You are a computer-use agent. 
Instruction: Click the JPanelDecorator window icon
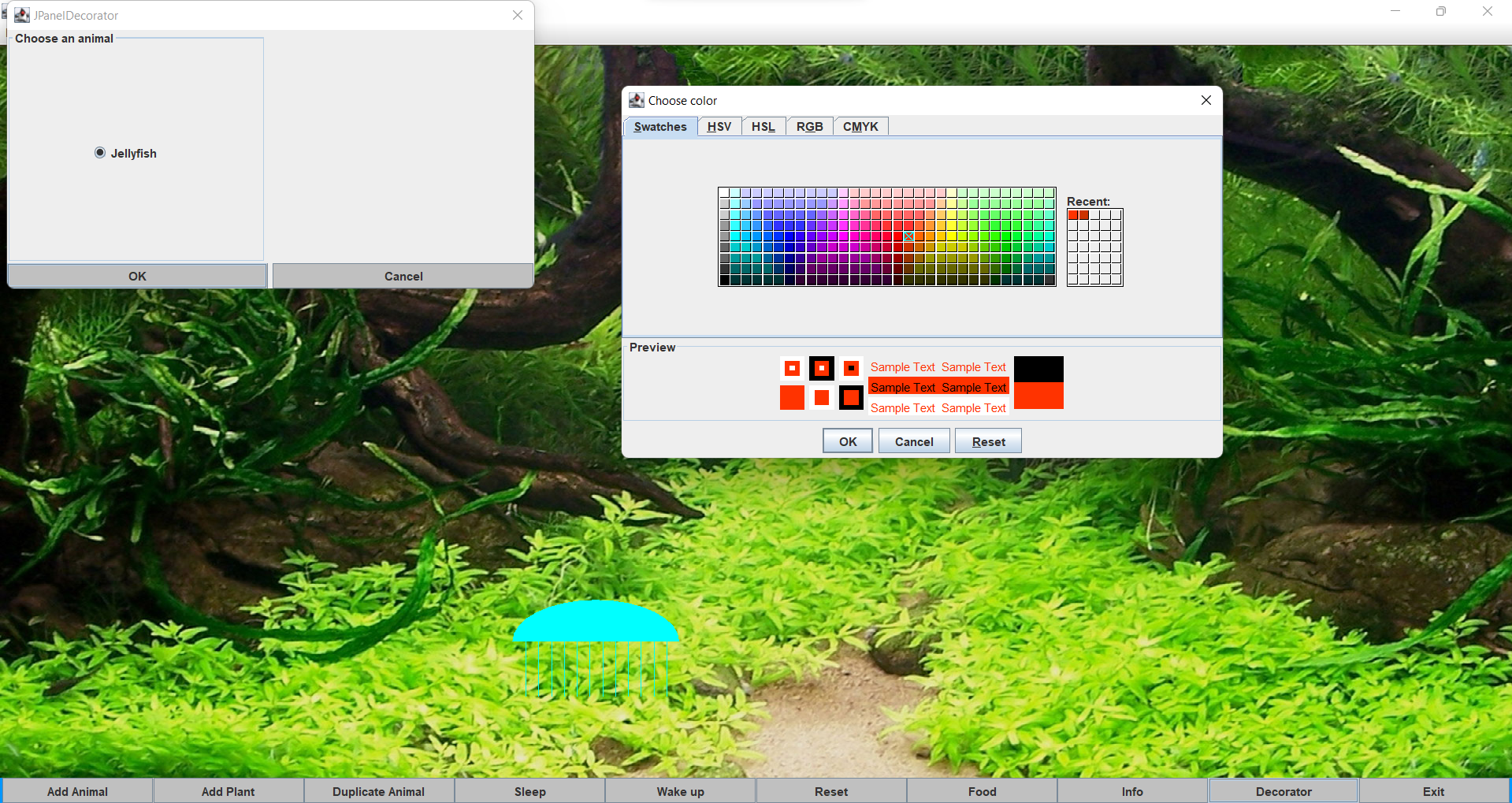pyautogui.click(x=21, y=15)
